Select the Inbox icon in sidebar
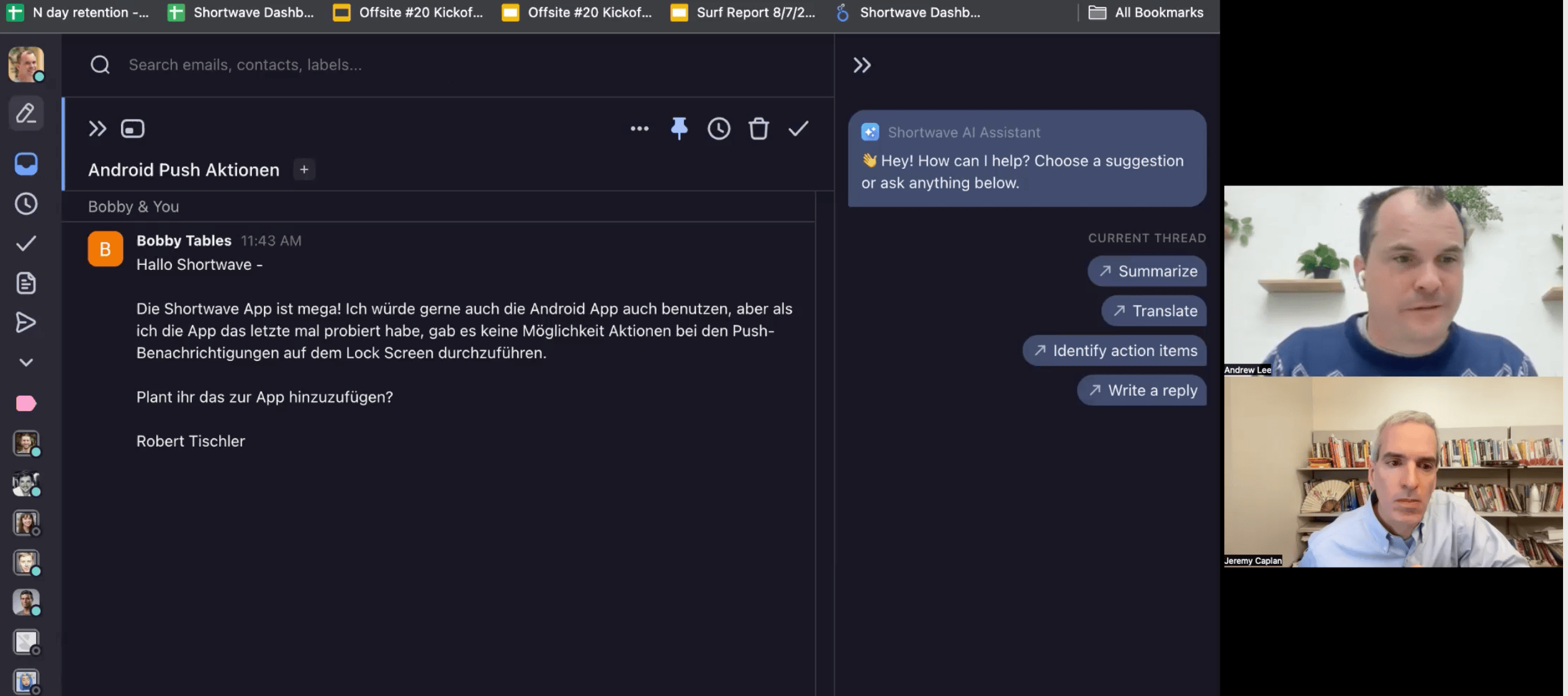Screen dimensions: 1568x696 pos(25,164)
